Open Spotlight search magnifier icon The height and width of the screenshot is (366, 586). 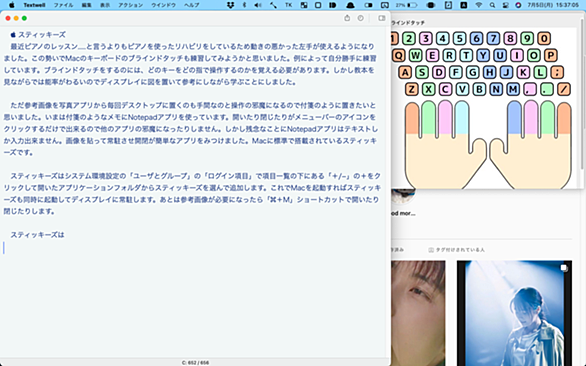[x=492, y=5]
